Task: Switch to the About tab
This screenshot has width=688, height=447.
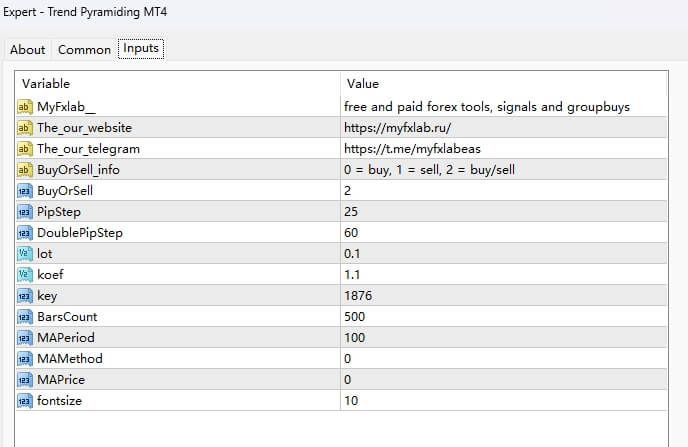Action: pyautogui.click(x=28, y=49)
